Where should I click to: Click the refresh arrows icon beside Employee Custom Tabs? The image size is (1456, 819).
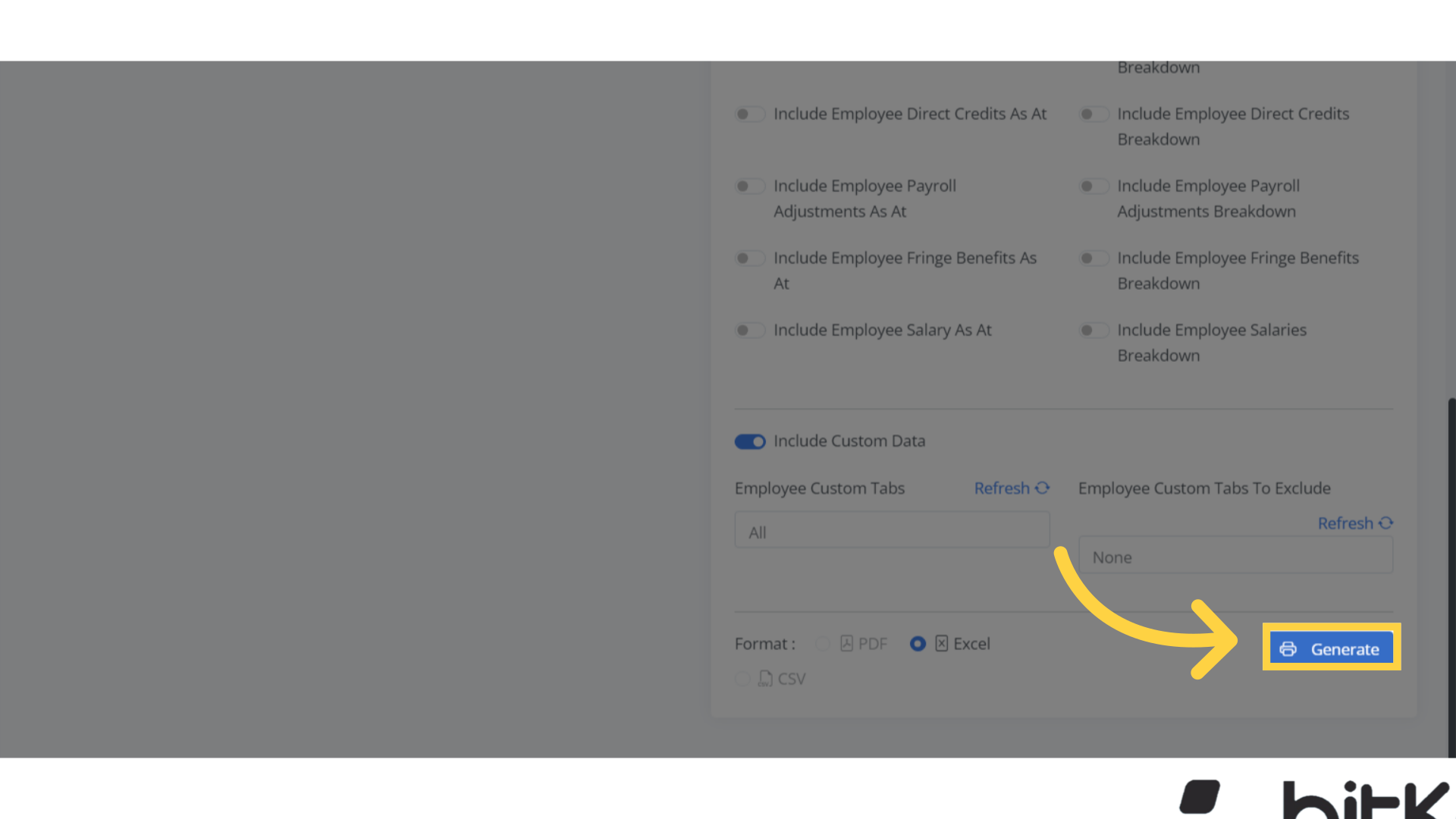point(1043,488)
